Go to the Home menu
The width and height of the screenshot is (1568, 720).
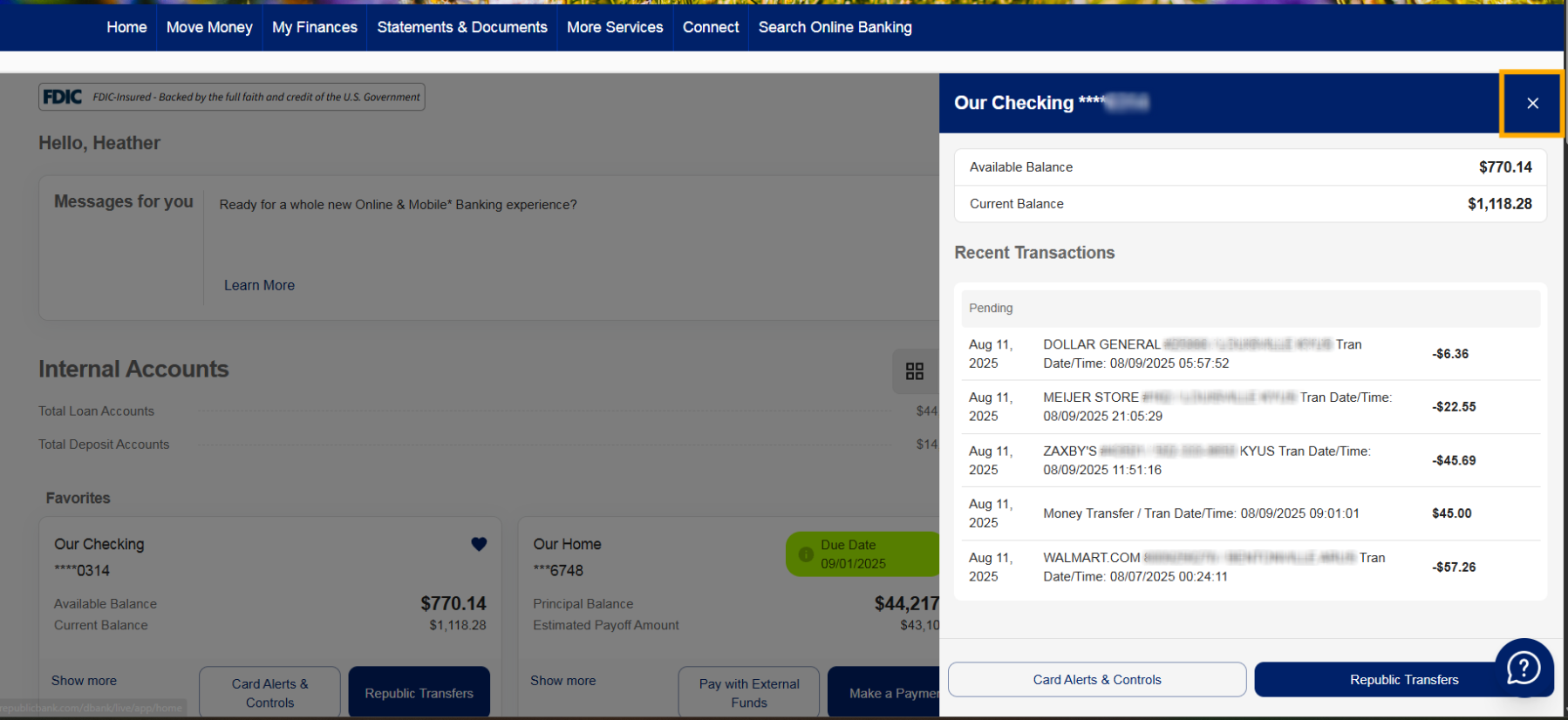[126, 27]
